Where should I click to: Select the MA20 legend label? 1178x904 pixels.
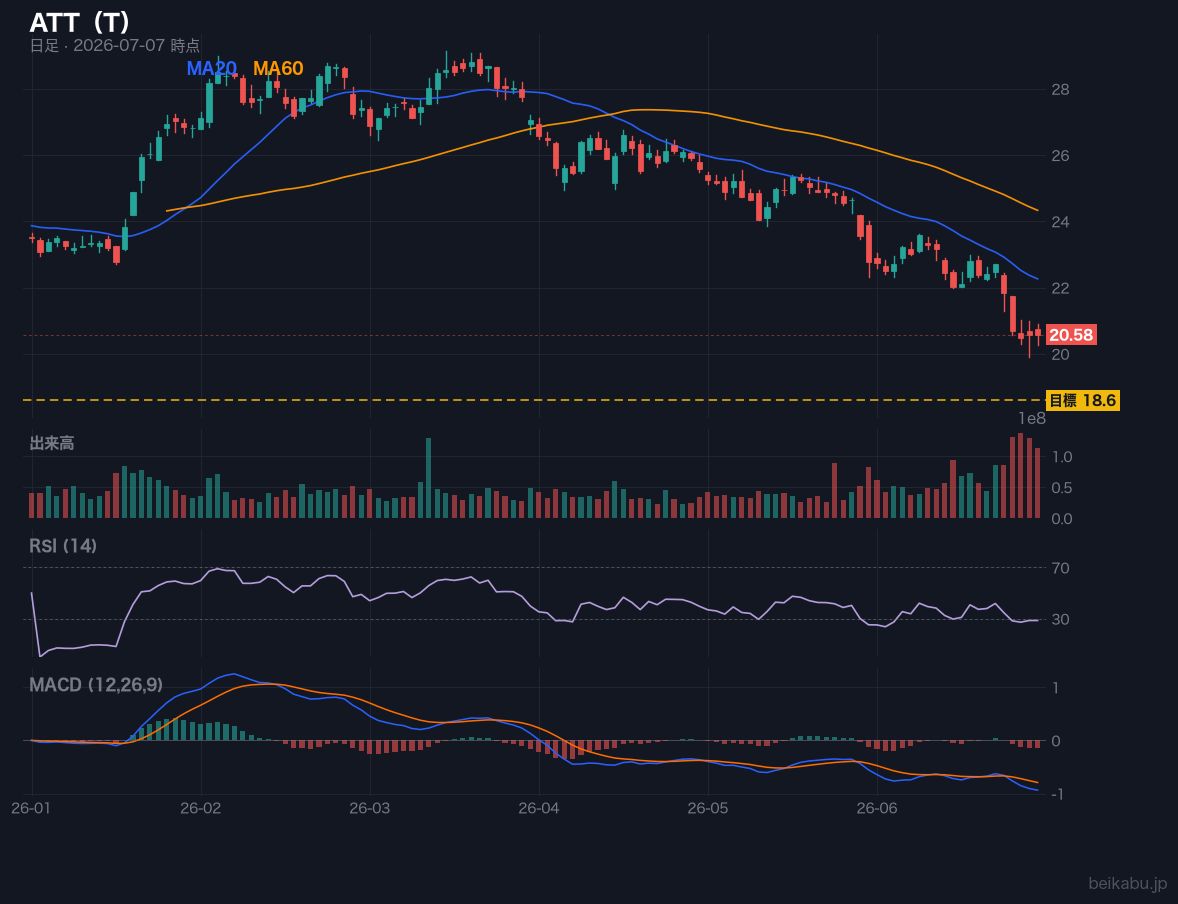pyautogui.click(x=211, y=68)
